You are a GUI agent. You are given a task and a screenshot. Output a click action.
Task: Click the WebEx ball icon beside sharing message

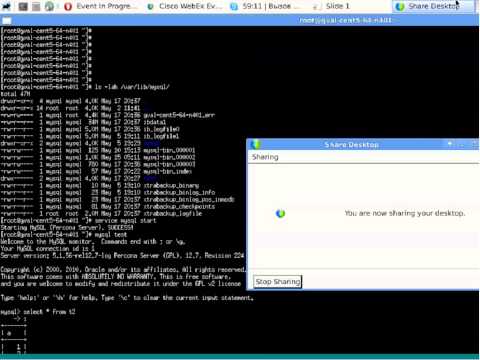(x=280, y=213)
